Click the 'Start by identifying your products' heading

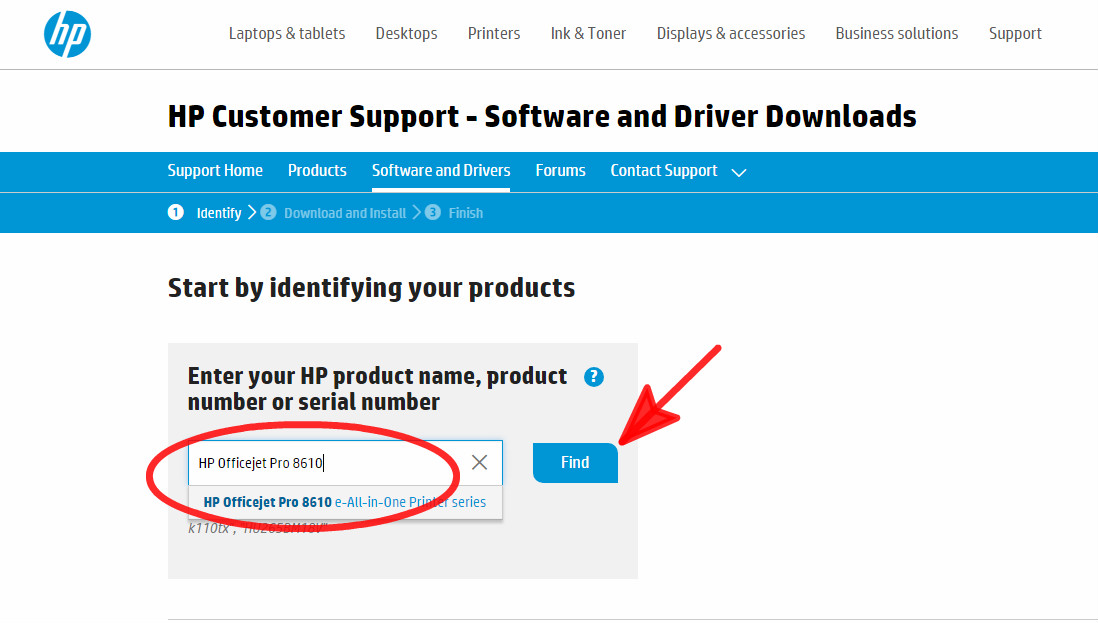click(371, 288)
